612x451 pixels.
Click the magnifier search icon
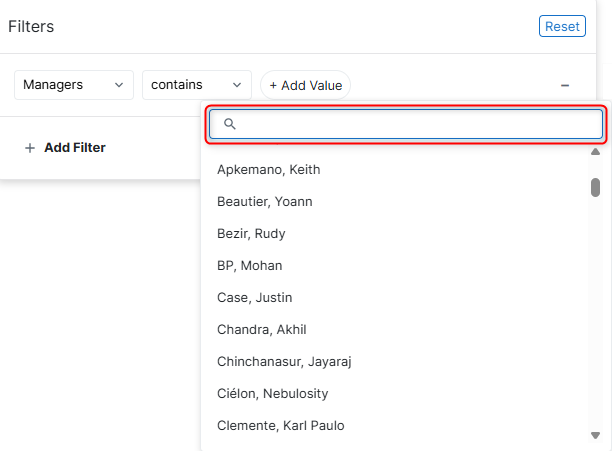click(230, 124)
